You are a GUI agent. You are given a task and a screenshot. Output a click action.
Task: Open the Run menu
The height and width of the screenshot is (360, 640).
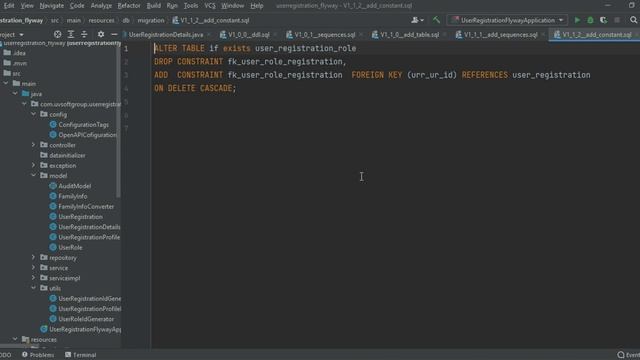[x=172, y=6]
